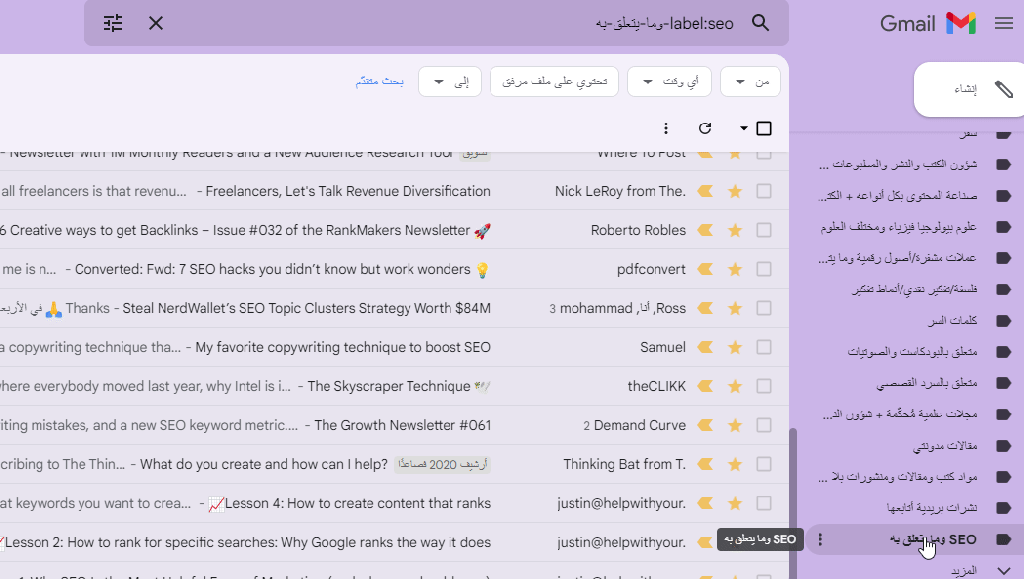The width and height of the screenshot is (1024, 579).
Task: Open the "أي وقت" date filter dropdown
Action: (x=668, y=82)
